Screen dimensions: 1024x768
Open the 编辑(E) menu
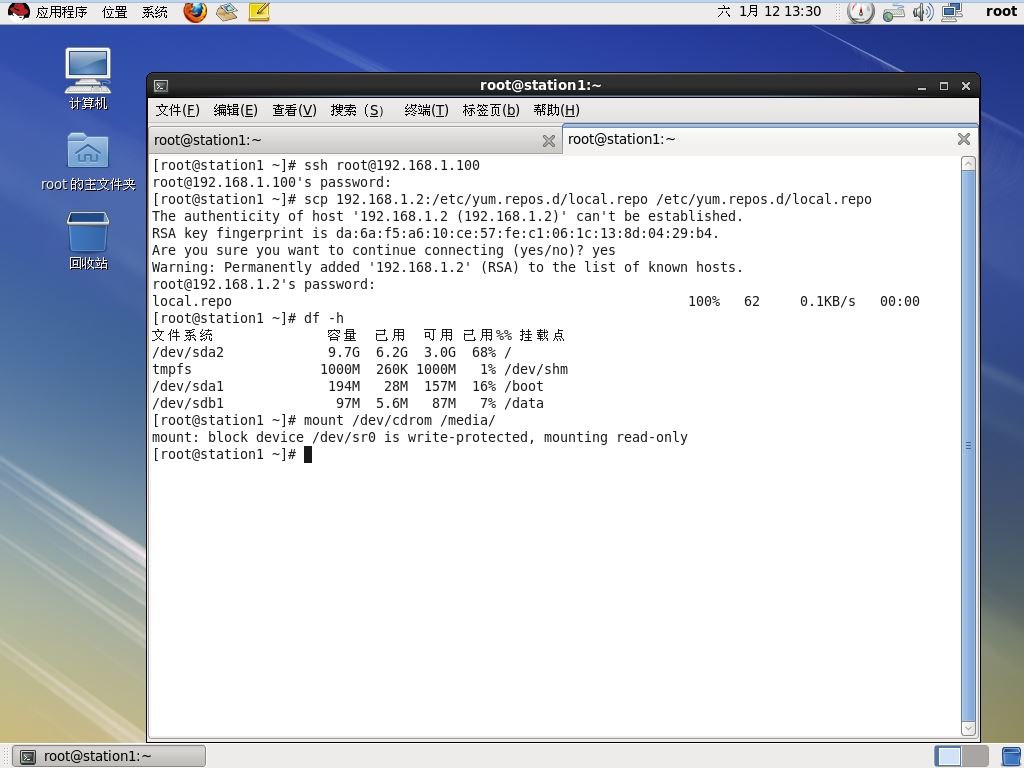[x=235, y=110]
